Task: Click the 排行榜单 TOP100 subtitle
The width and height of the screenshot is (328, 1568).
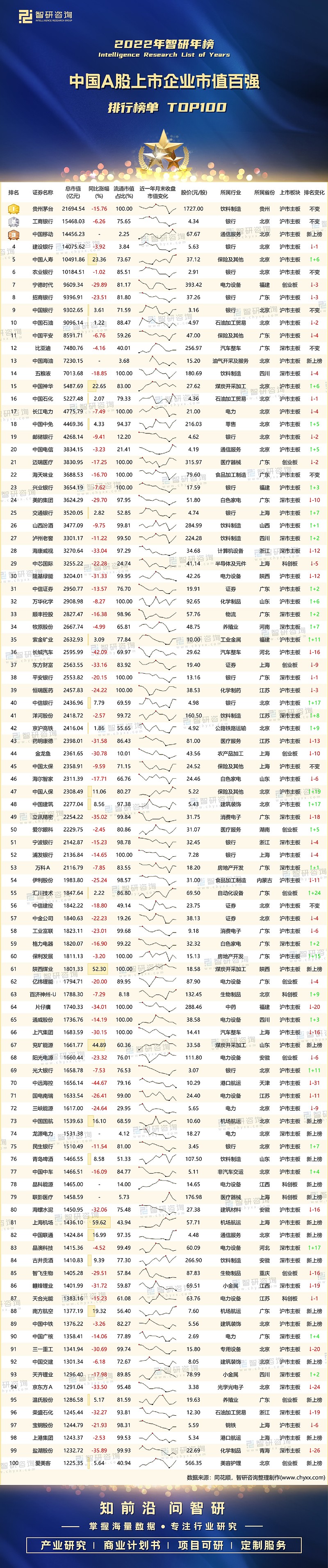Action: tap(167, 108)
